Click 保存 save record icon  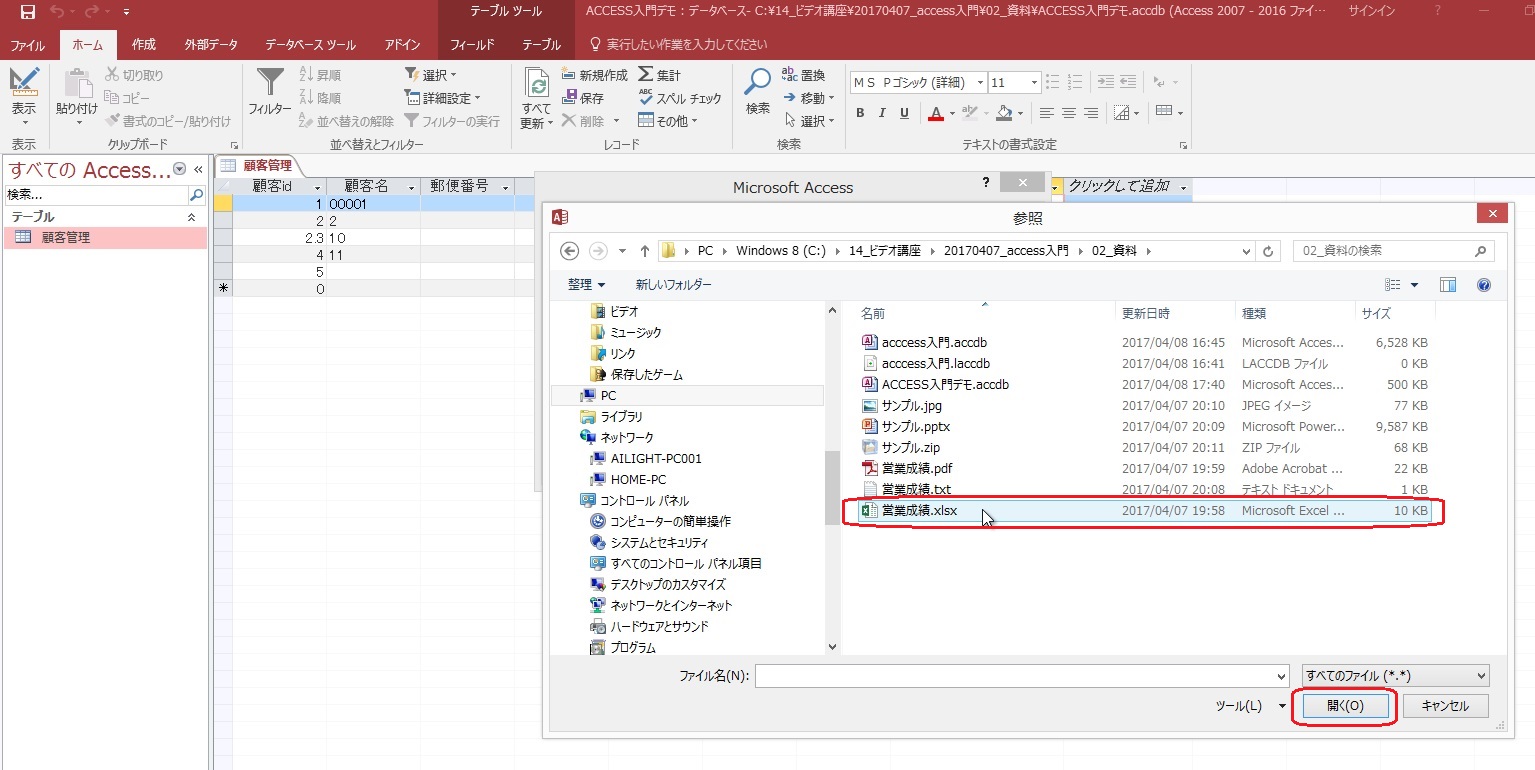pyautogui.click(x=569, y=98)
